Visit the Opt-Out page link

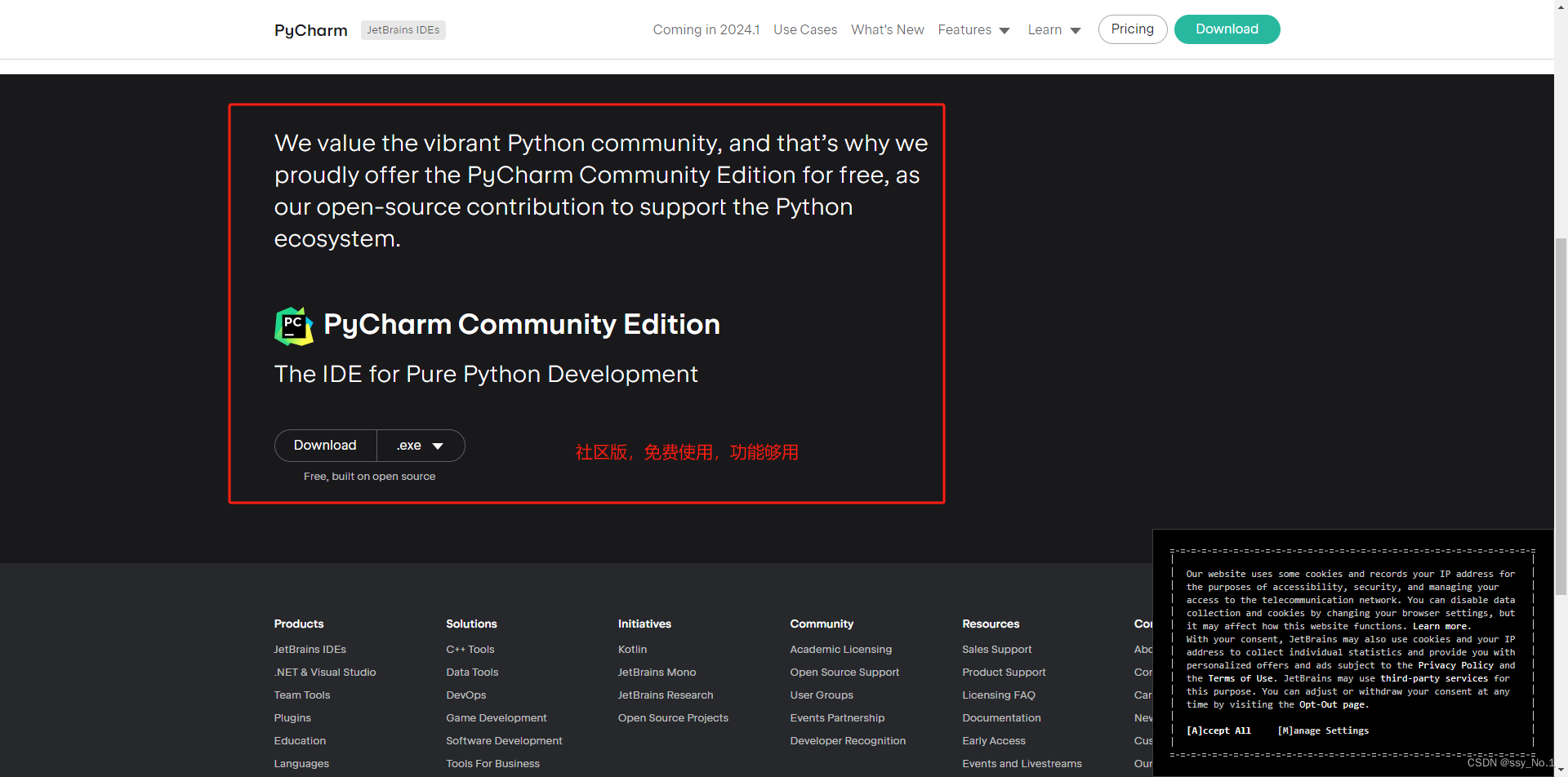pos(1331,704)
